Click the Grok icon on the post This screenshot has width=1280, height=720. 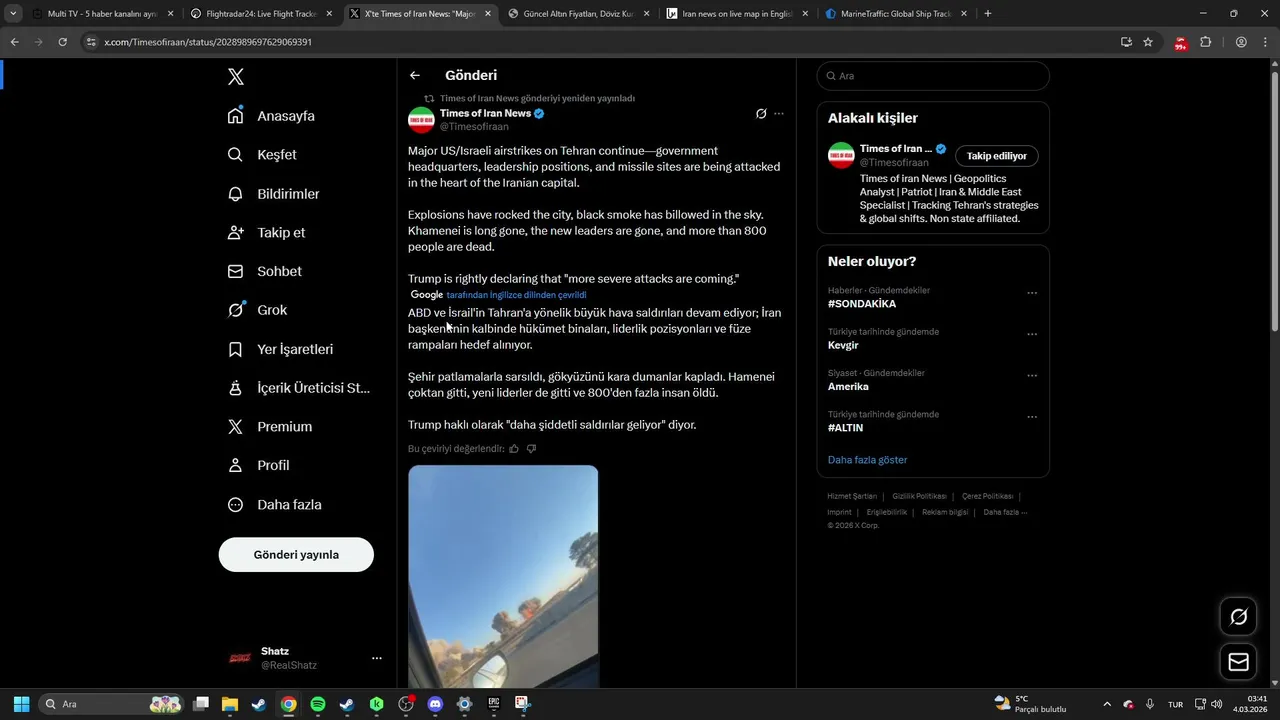pyautogui.click(x=761, y=114)
